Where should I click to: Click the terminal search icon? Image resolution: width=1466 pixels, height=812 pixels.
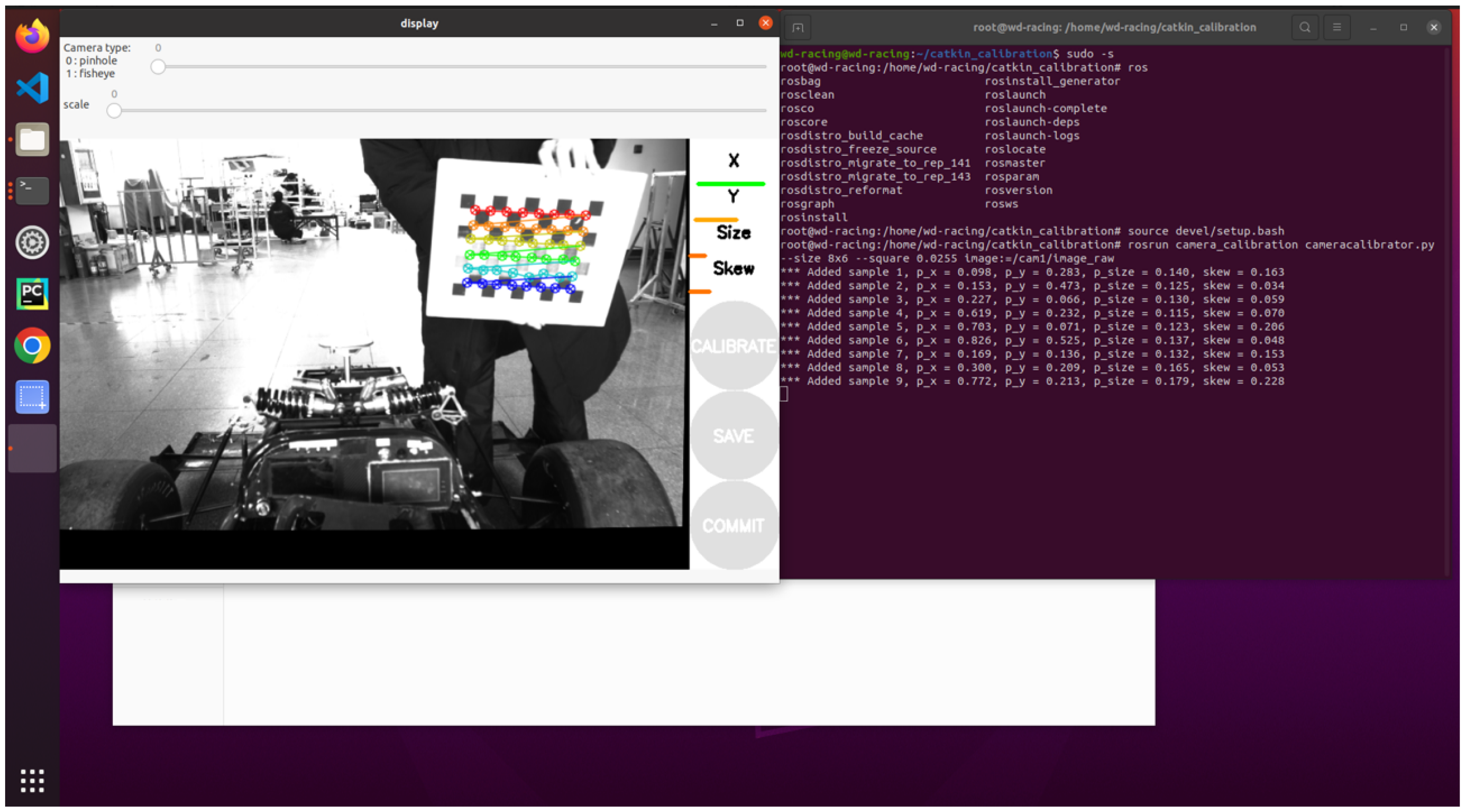(x=1304, y=27)
